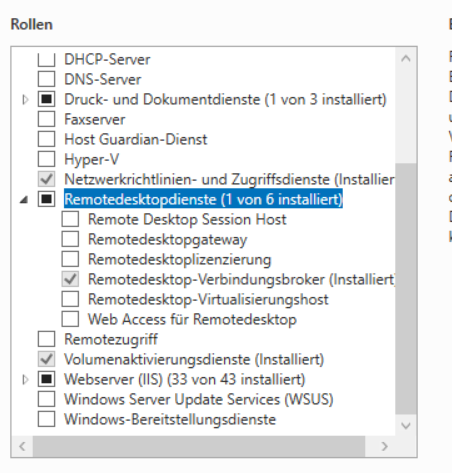Click the horizontal scroll right arrow
The height and width of the screenshot is (473, 452).
384,446
